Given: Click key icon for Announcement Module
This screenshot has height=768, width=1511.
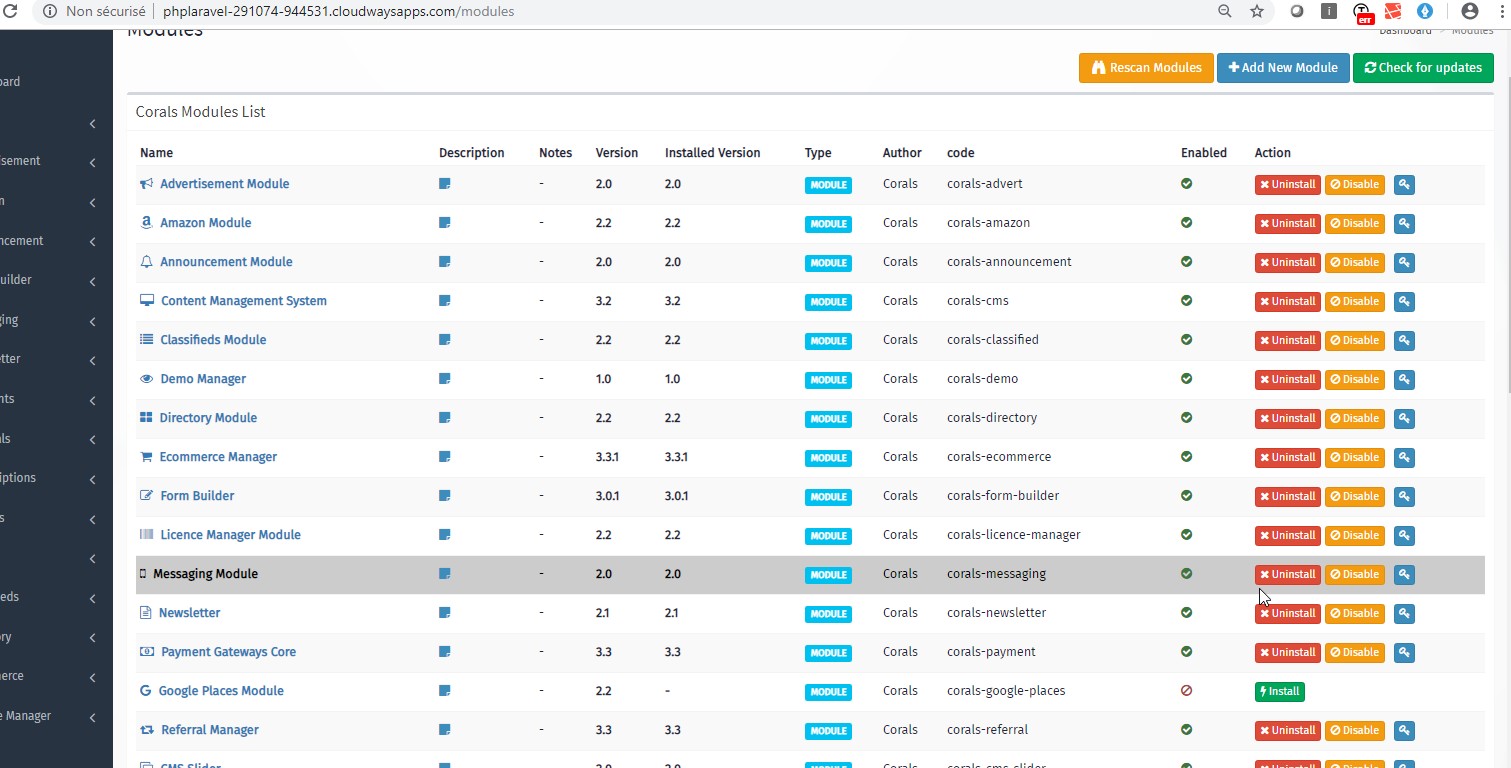Looking at the screenshot, I should 1404,262.
